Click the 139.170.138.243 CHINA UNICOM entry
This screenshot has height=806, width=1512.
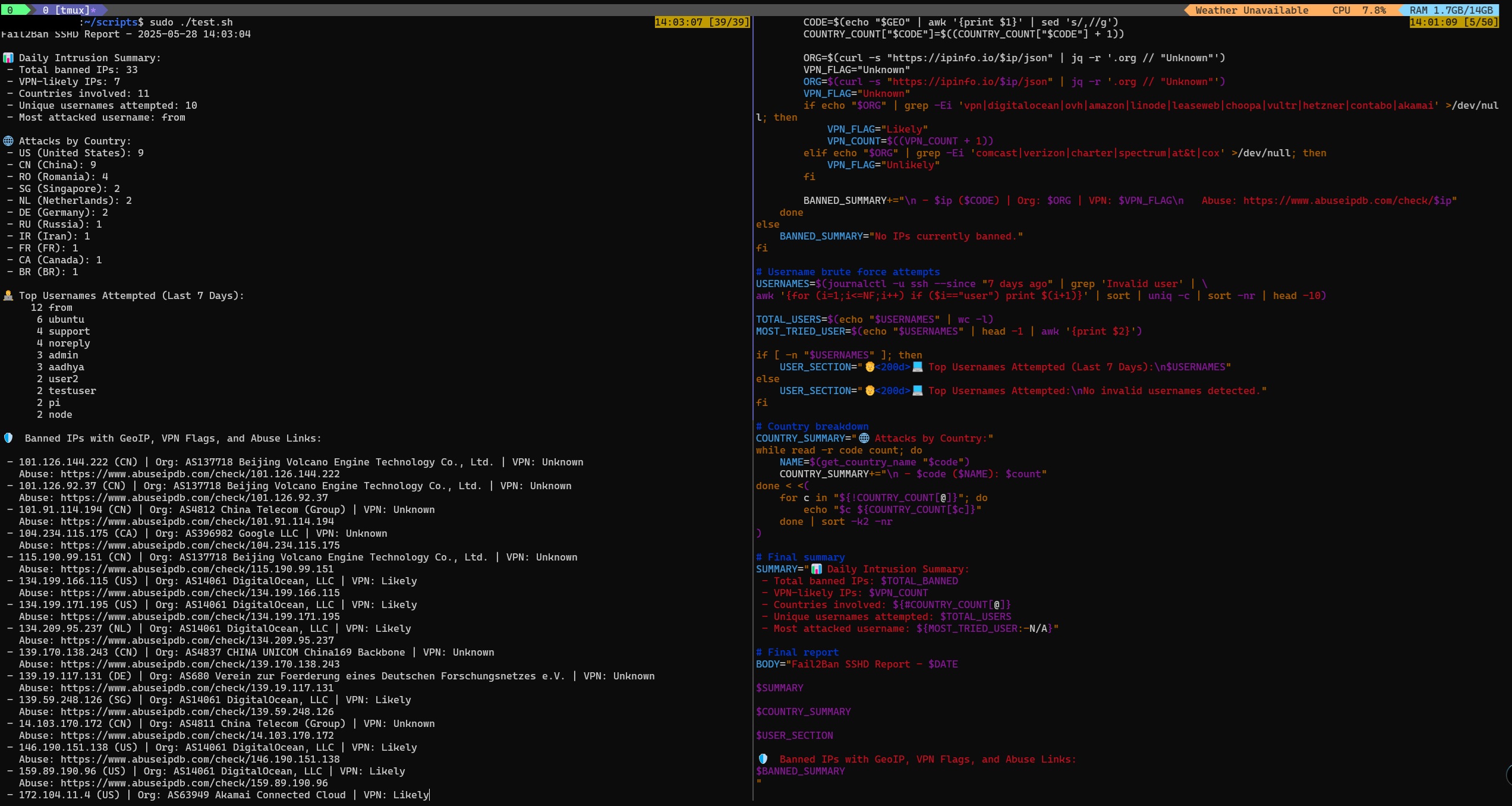pyautogui.click(x=251, y=652)
